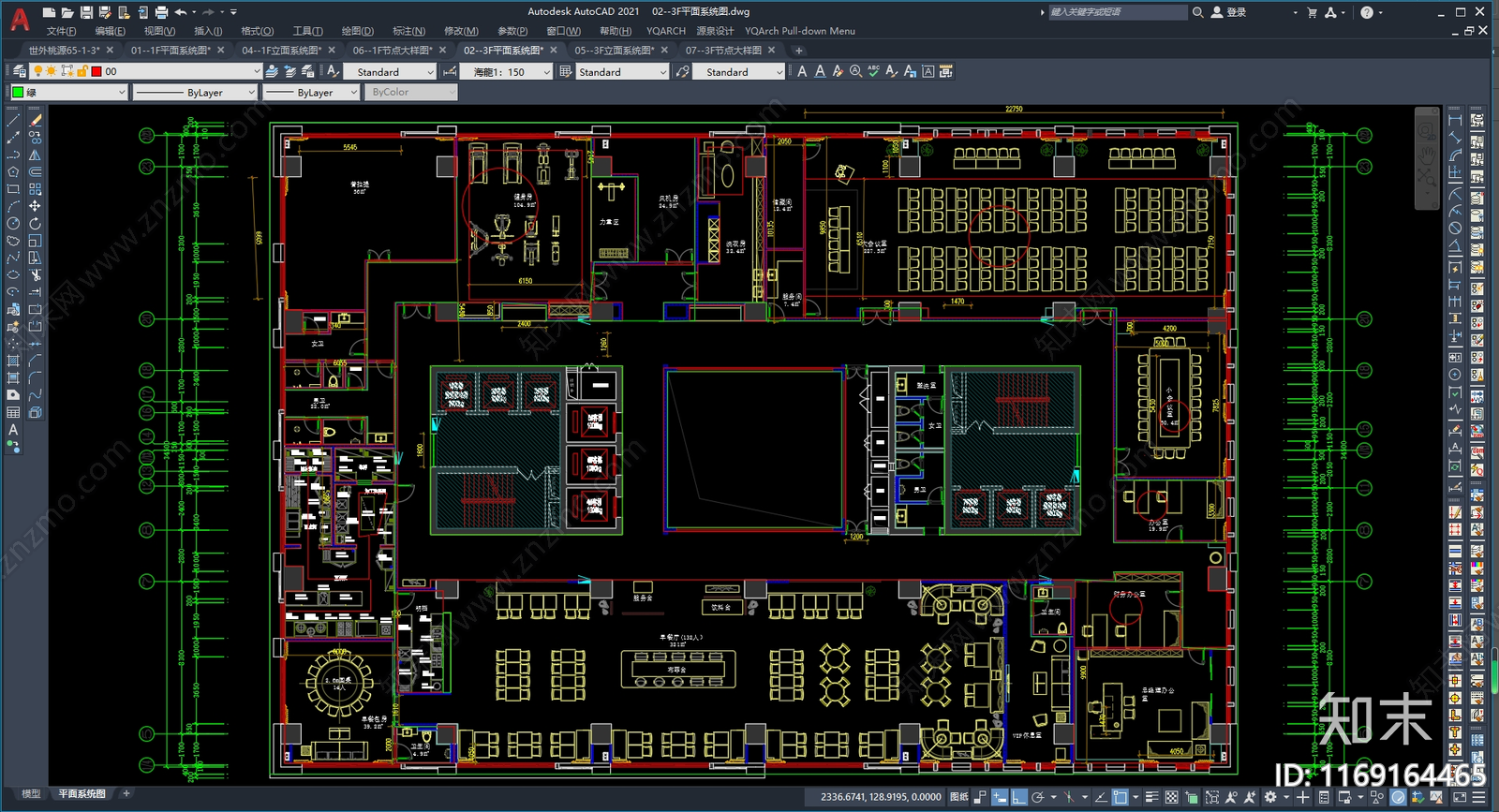
Task: Undo the last action
Action: point(181,12)
